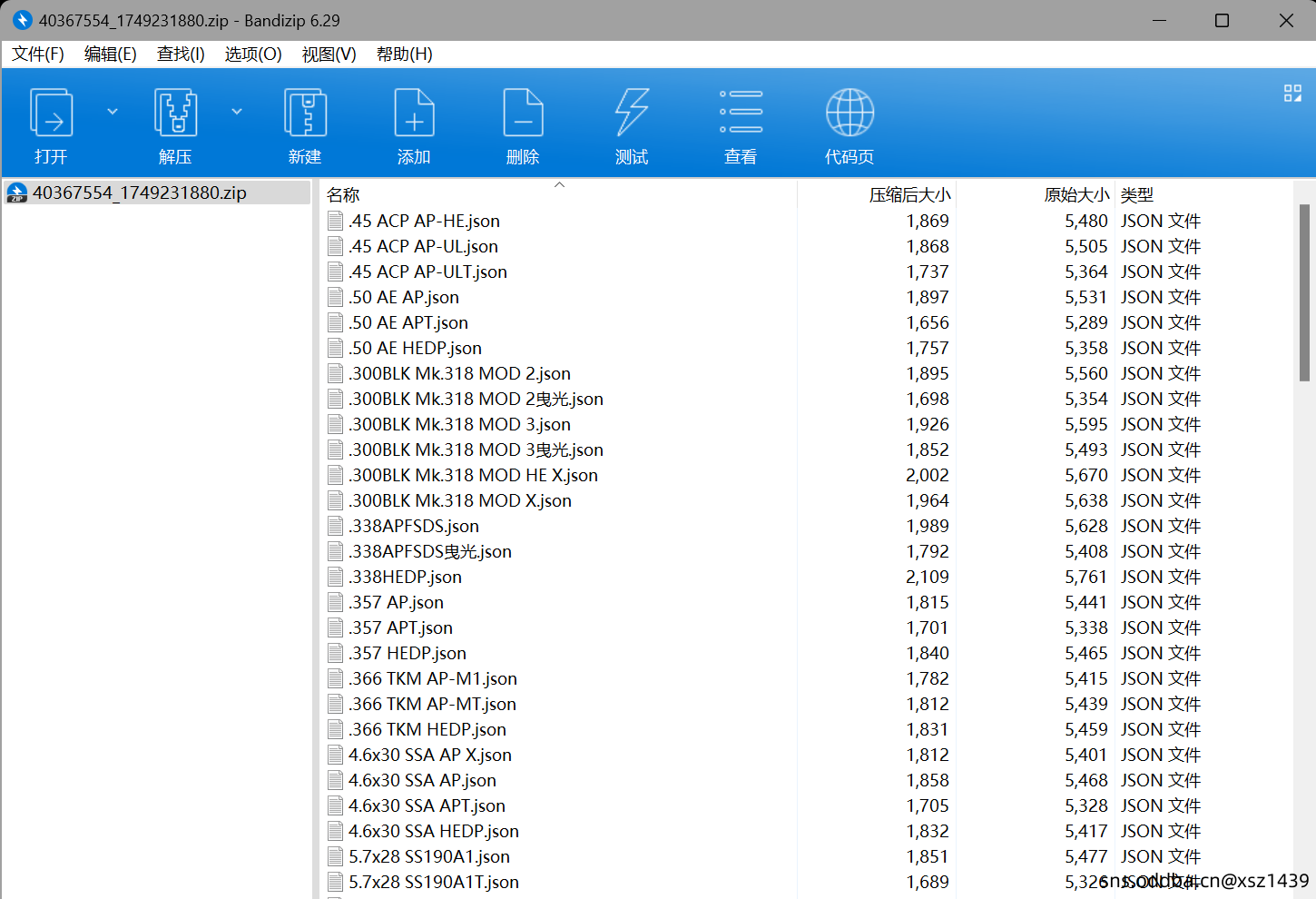Open the 帮助(H) menu
1316x899 pixels.
click(x=405, y=54)
